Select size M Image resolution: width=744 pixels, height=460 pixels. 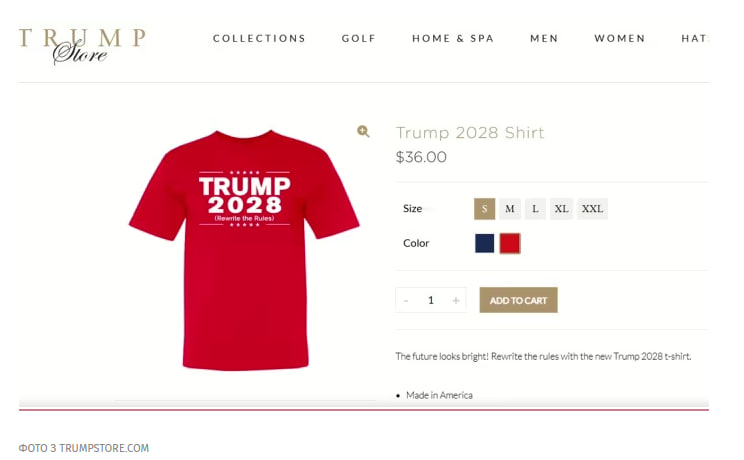tap(510, 209)
